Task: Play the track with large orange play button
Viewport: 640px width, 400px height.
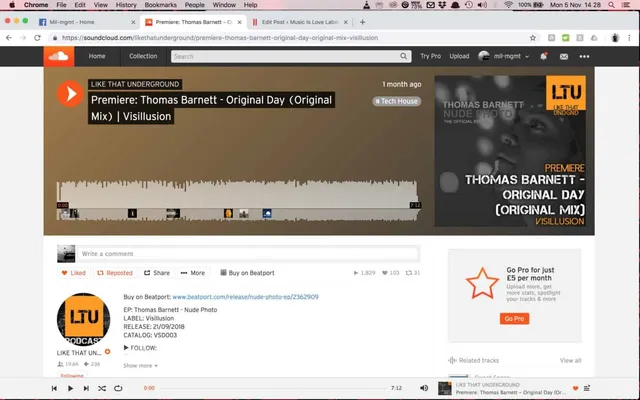Action: [70, 94]
